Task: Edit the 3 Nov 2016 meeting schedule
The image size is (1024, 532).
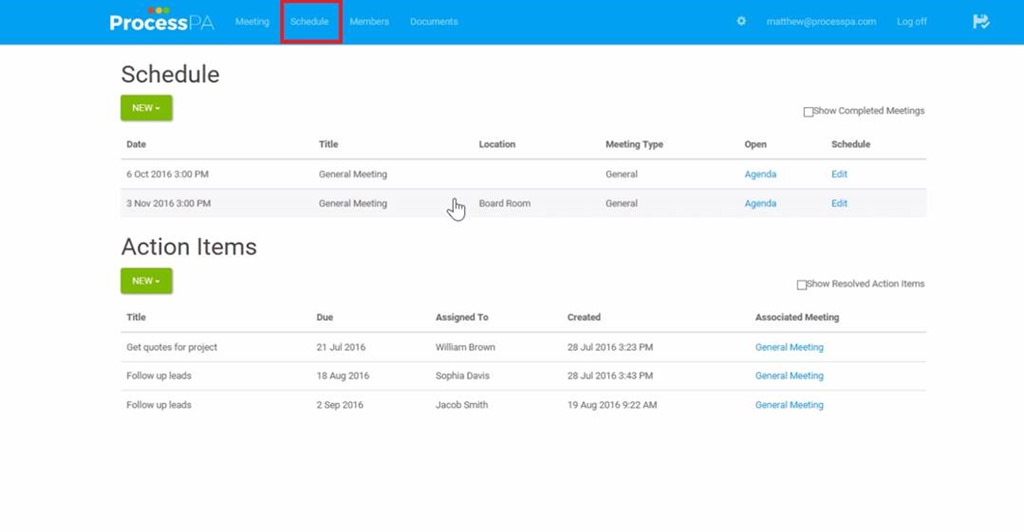Action: click(839, 203)
